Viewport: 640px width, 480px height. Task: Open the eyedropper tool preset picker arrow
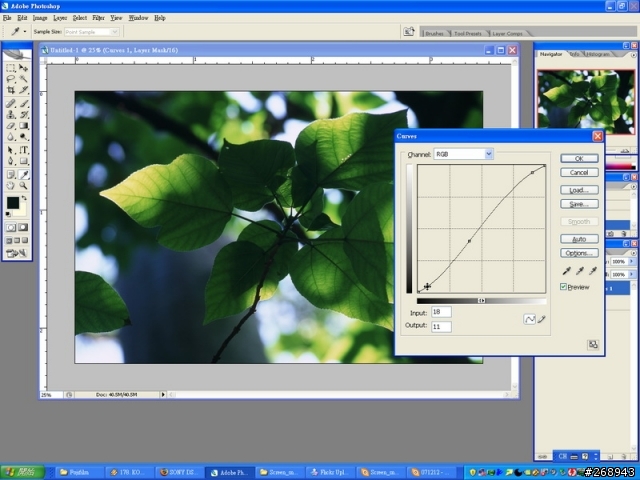(x=25, y=31)
